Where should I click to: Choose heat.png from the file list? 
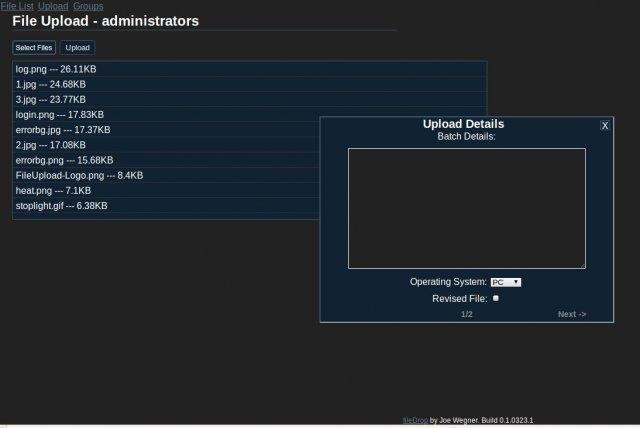tap(53, 190)
